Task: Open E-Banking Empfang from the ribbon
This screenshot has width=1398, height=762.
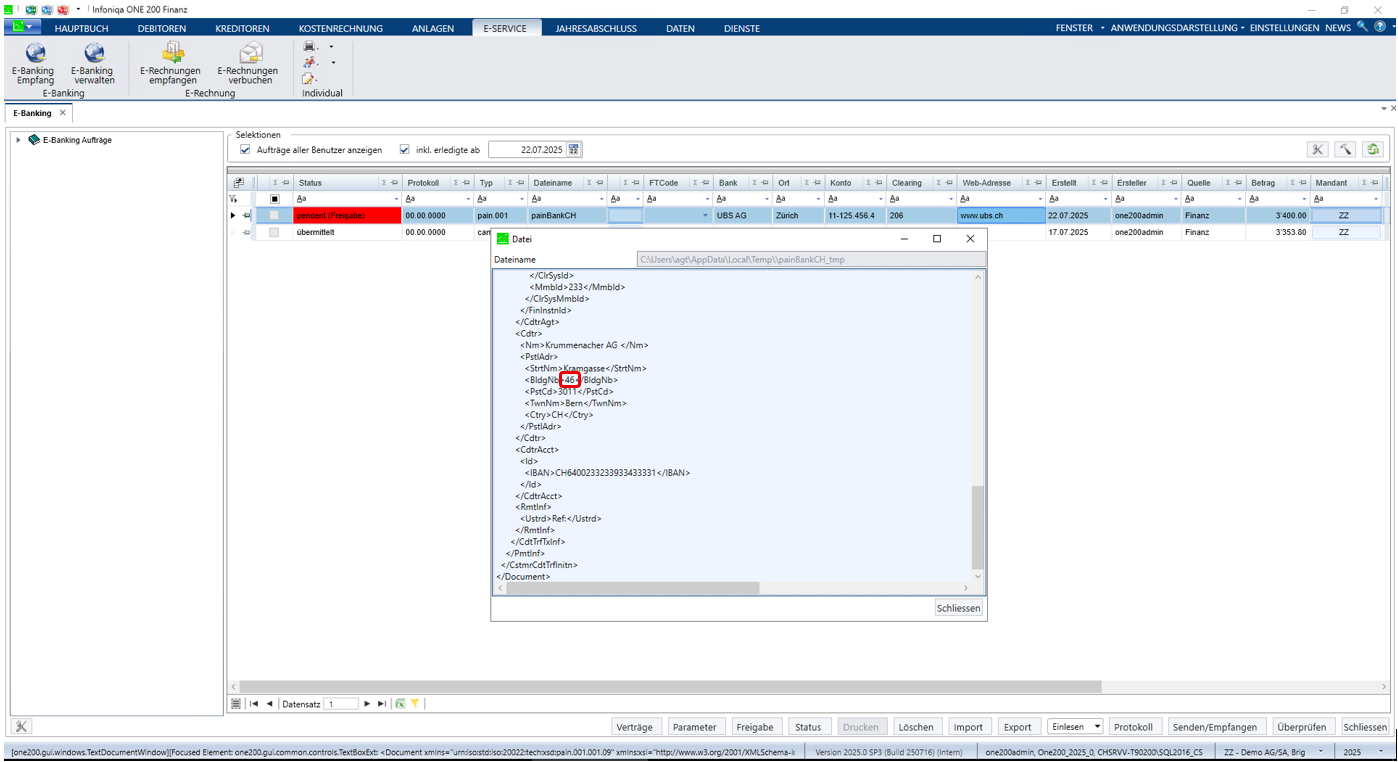Action: click(35, 62)
